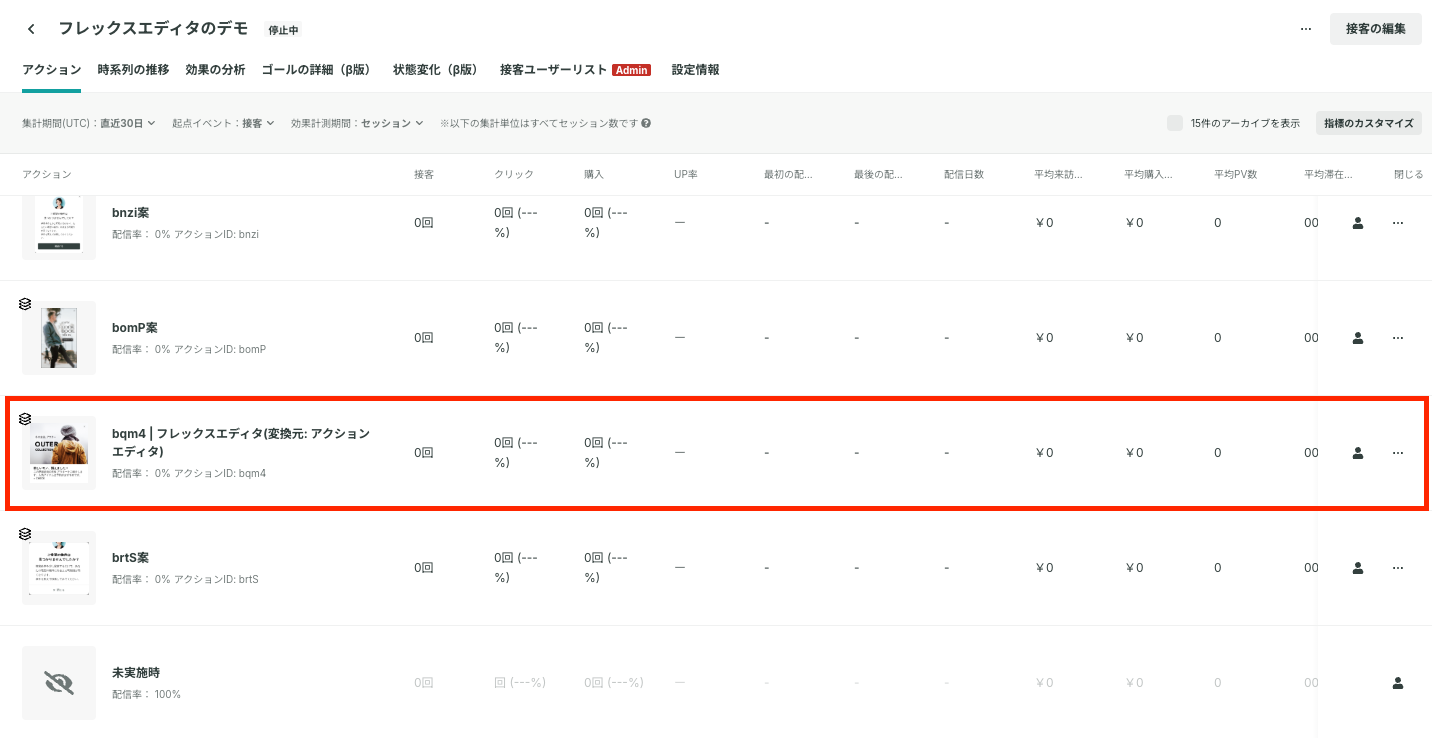Screen dimensions: 1432x738
Task: Click 閉じる at the table's right
Action: (x=1408, y=174)
